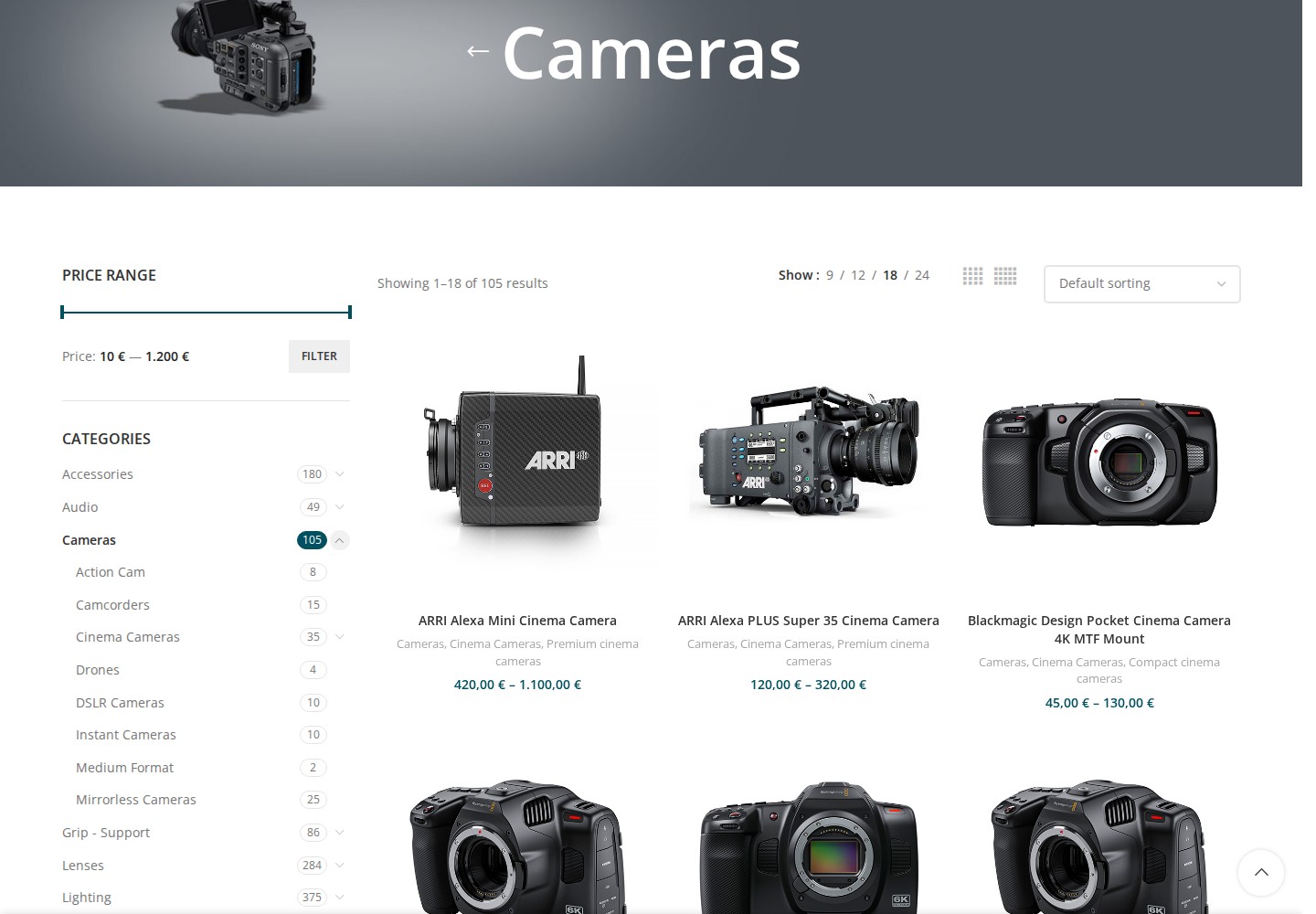Open the Mirrorless Cameras category

pyautogui.click(x=135, y=800)
